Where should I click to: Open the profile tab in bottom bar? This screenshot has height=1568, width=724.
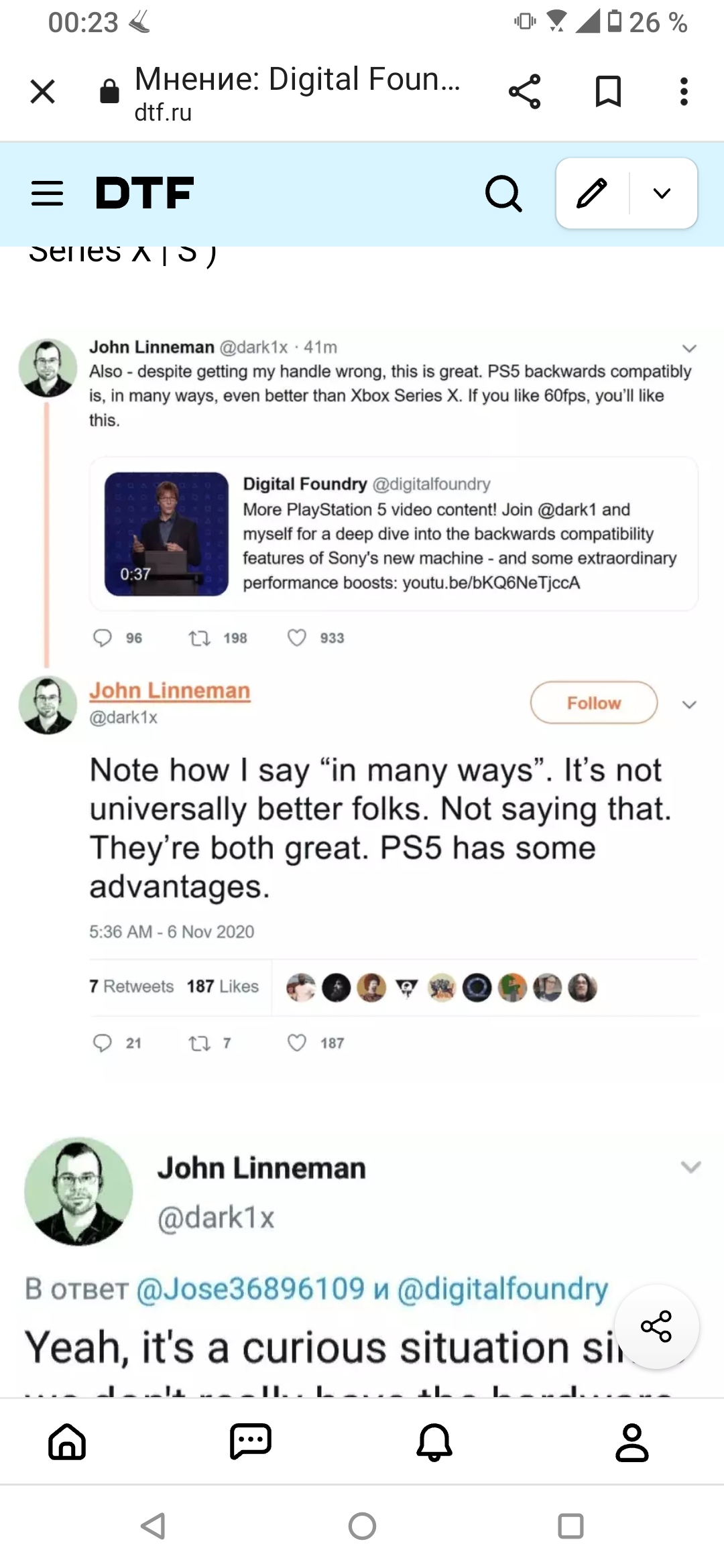point(631,1441)
